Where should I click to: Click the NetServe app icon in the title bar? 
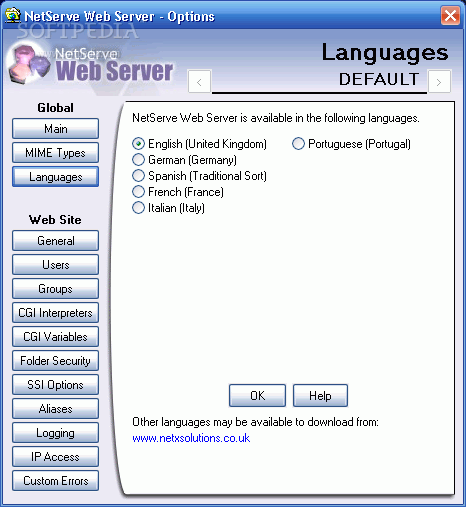pyautogui.click(x=13, y=15)
